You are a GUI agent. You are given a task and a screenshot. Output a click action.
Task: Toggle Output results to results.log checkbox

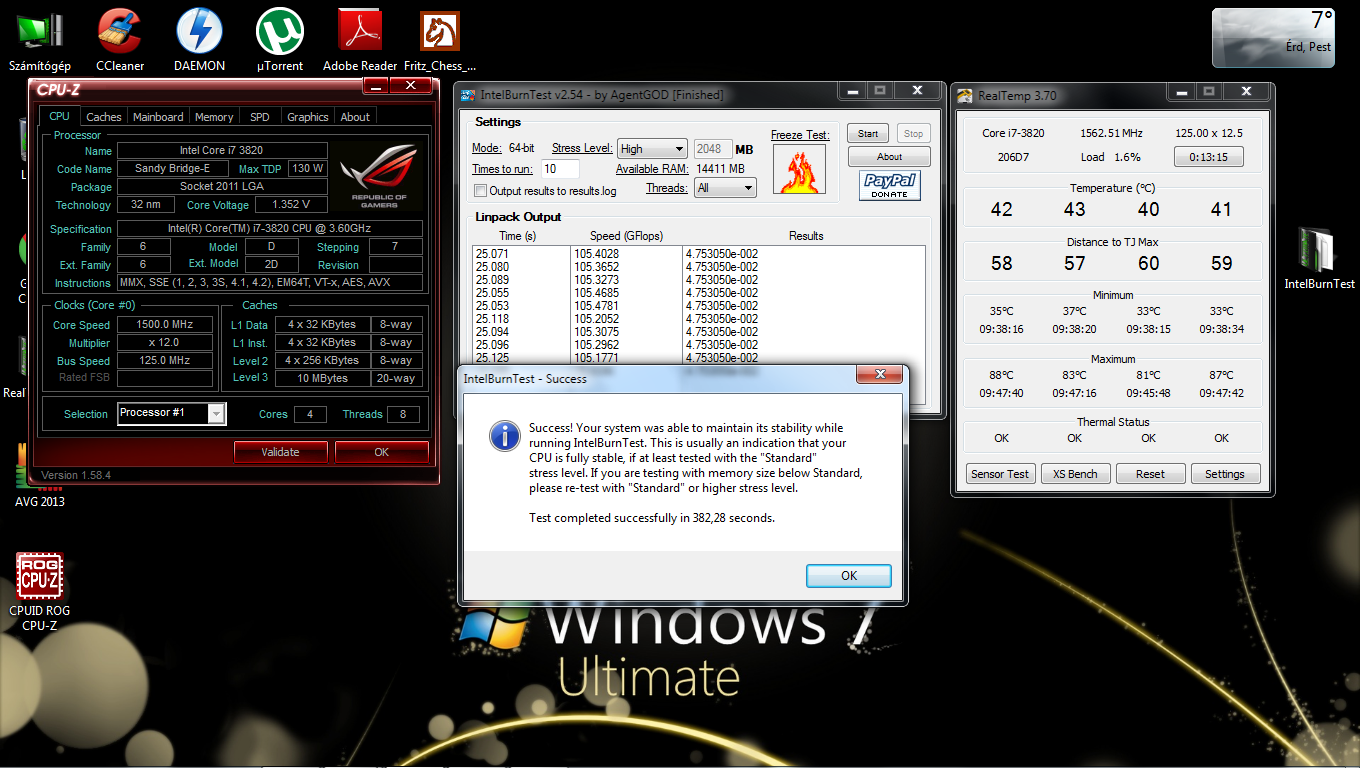[x=480, y=191]
